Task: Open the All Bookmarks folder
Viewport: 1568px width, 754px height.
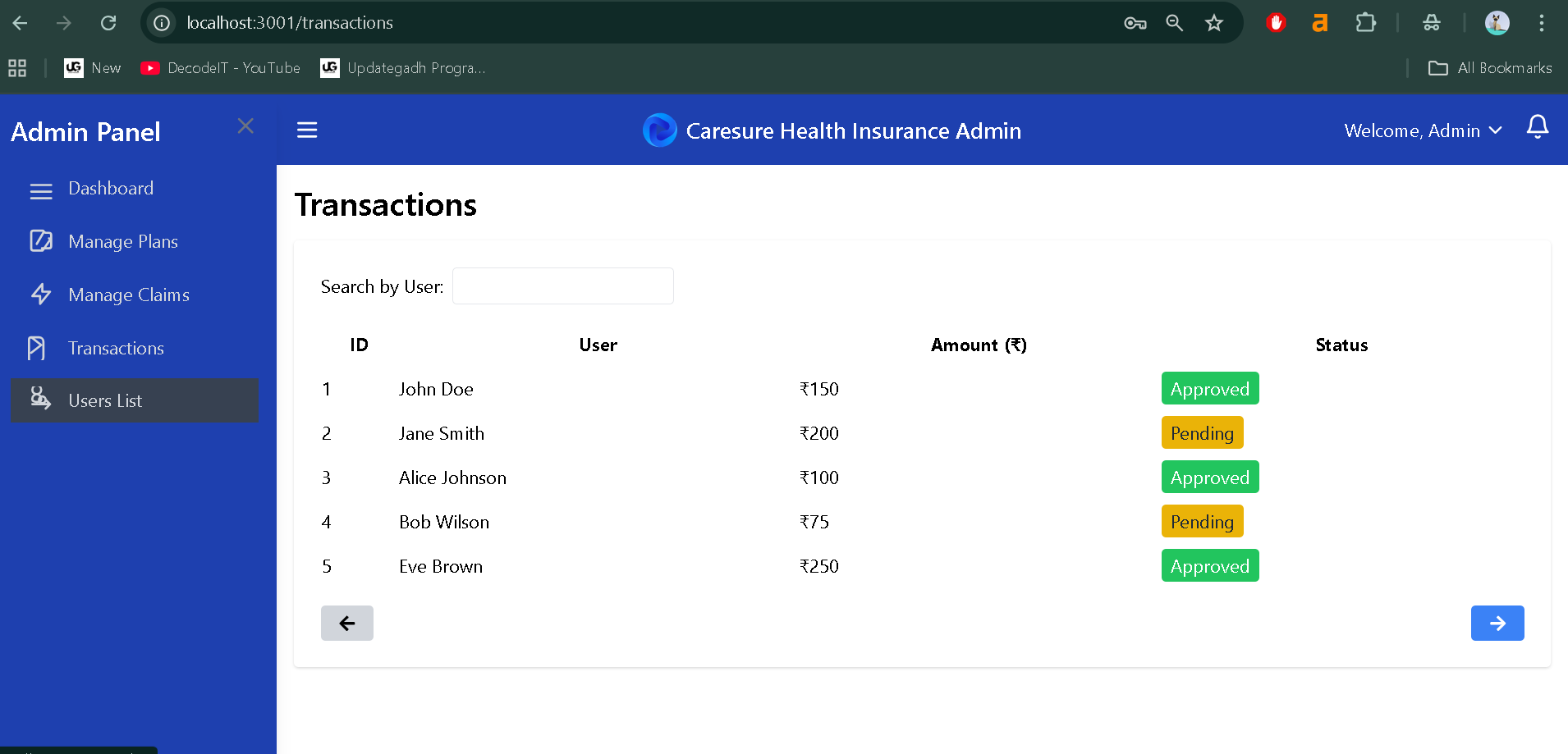Action: (1490, 68)
